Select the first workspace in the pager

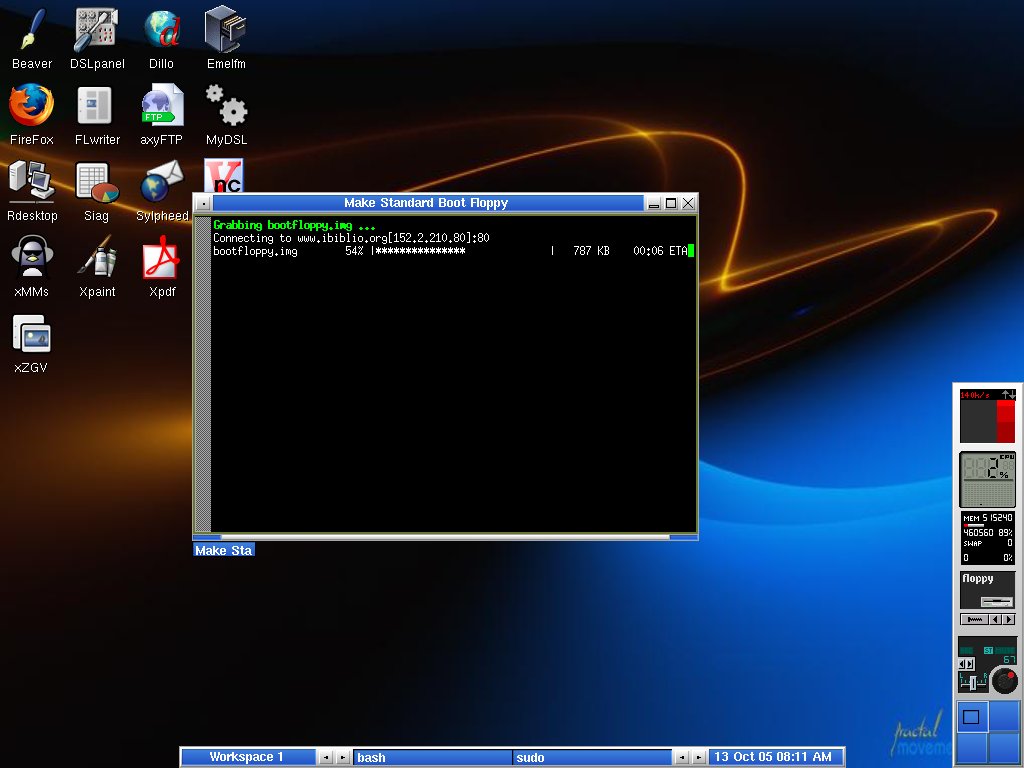971,716
